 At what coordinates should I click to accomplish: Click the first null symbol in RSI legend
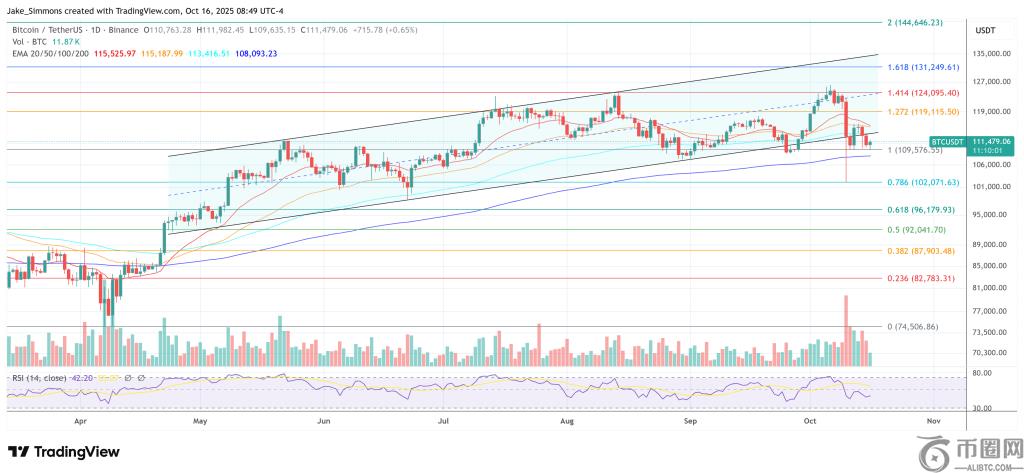[x=127, y=377]
